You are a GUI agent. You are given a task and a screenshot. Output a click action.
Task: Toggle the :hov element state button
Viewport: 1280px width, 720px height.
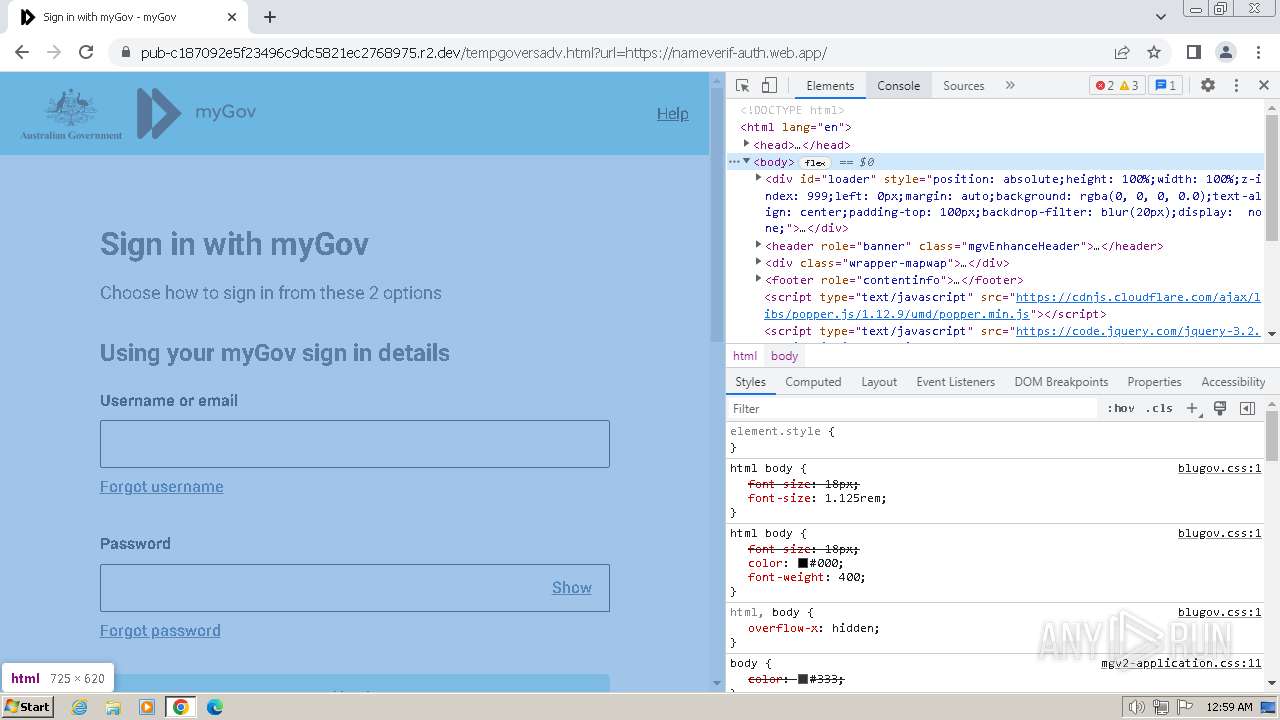click(x=1120, y=408)
